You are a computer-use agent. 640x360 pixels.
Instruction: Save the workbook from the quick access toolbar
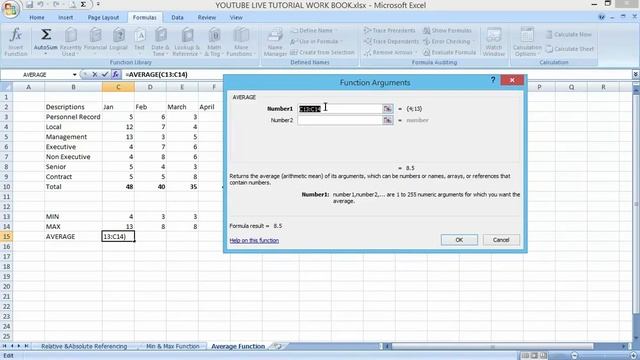click(29, 4)
